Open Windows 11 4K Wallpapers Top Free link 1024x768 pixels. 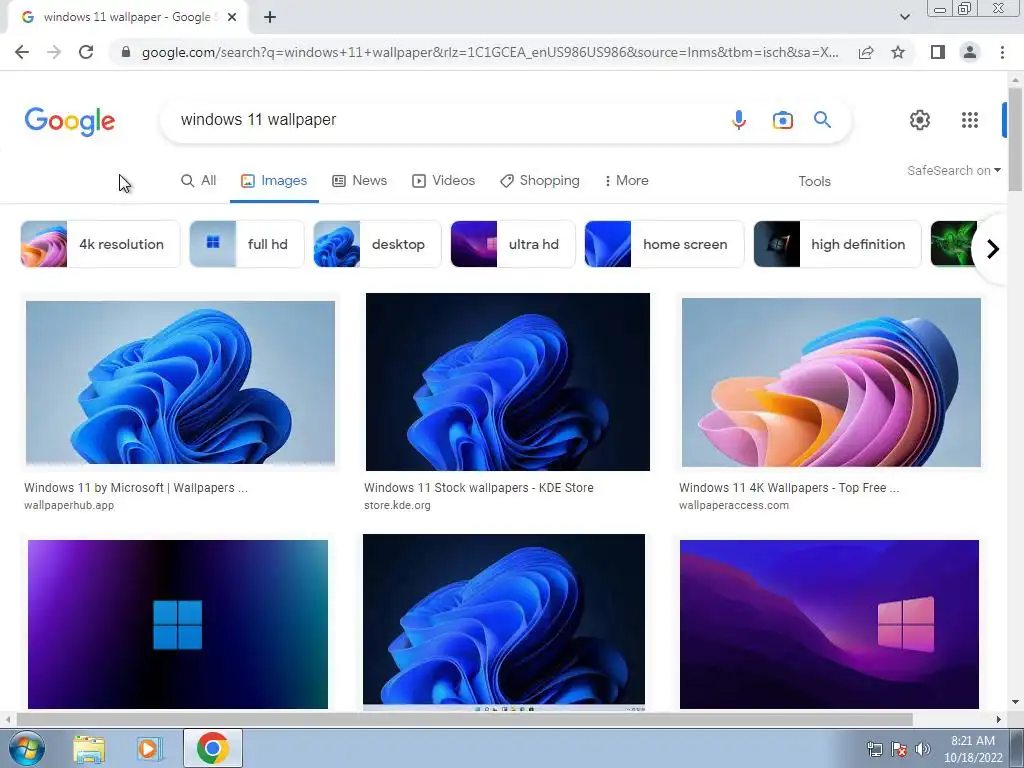point(789,488)
